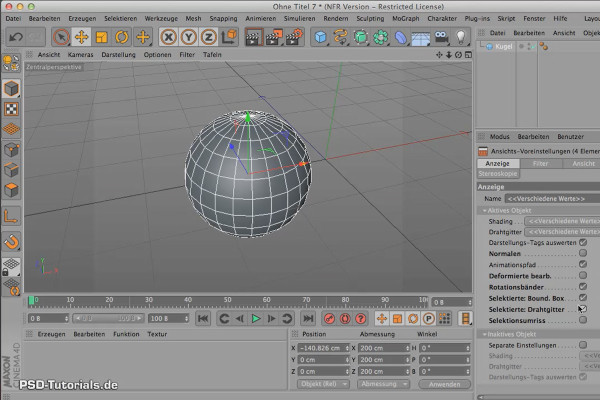Viewport: 600px width, 400px height.
Task: Open the Shading dropdown under Aktives Objekt
Action: pos(562,221)
